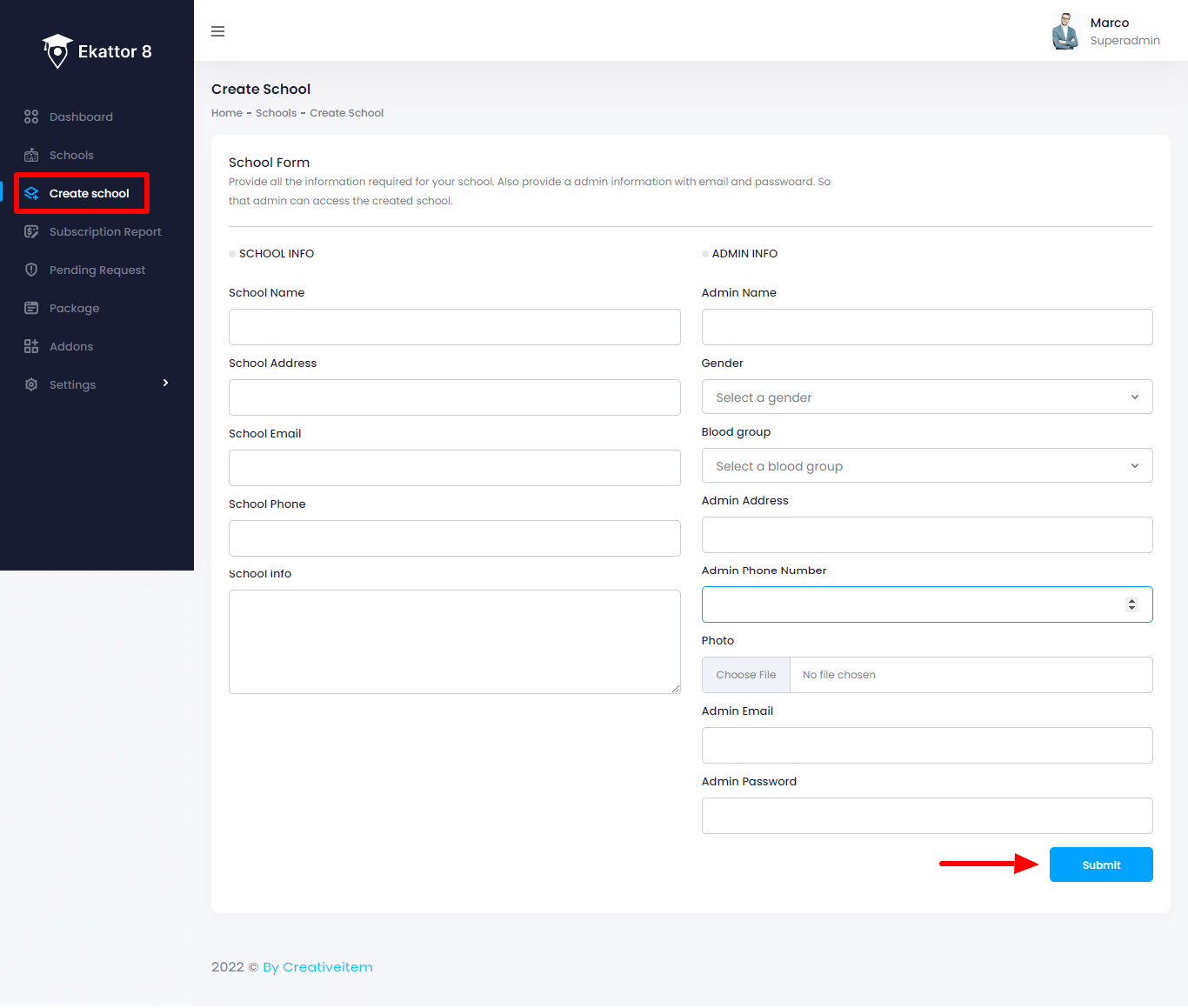Open Marco's user profile avatar
Viewport: 1188px width, 1008px height.
pyautogui.click(x=1065, y=31)
